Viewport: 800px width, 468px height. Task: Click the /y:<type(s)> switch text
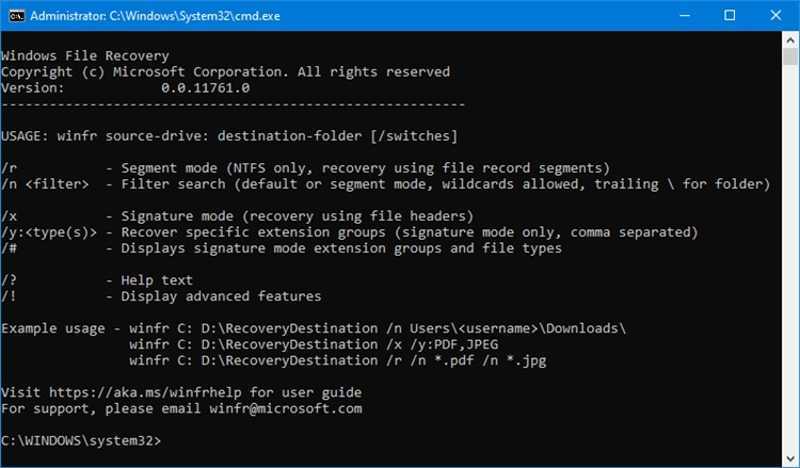(x=52, y=232)
